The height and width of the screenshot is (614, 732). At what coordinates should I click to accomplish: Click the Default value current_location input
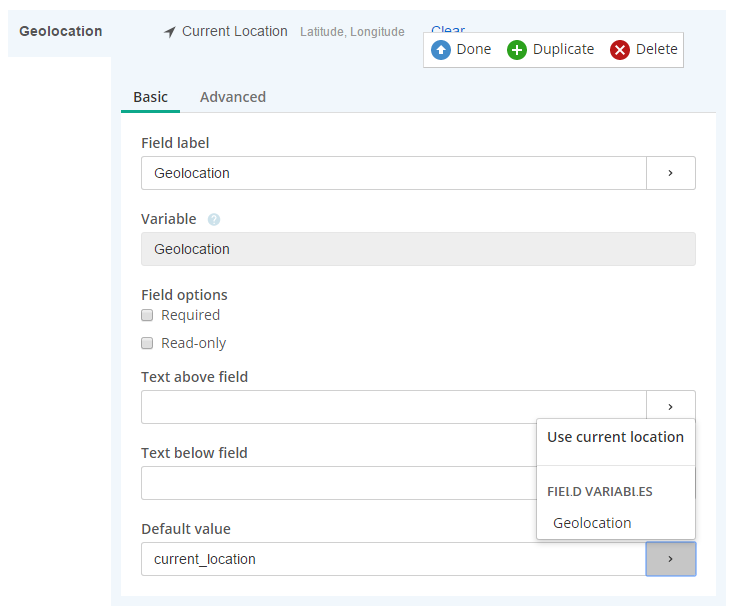point(394,559)
